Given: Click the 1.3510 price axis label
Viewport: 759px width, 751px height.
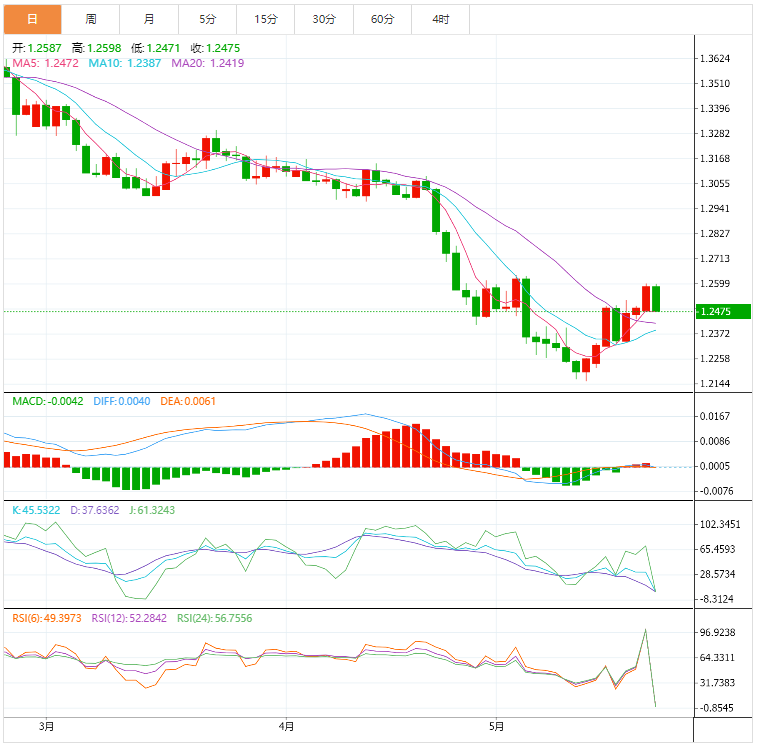Looking at the screenshot, I should [715, 84].
